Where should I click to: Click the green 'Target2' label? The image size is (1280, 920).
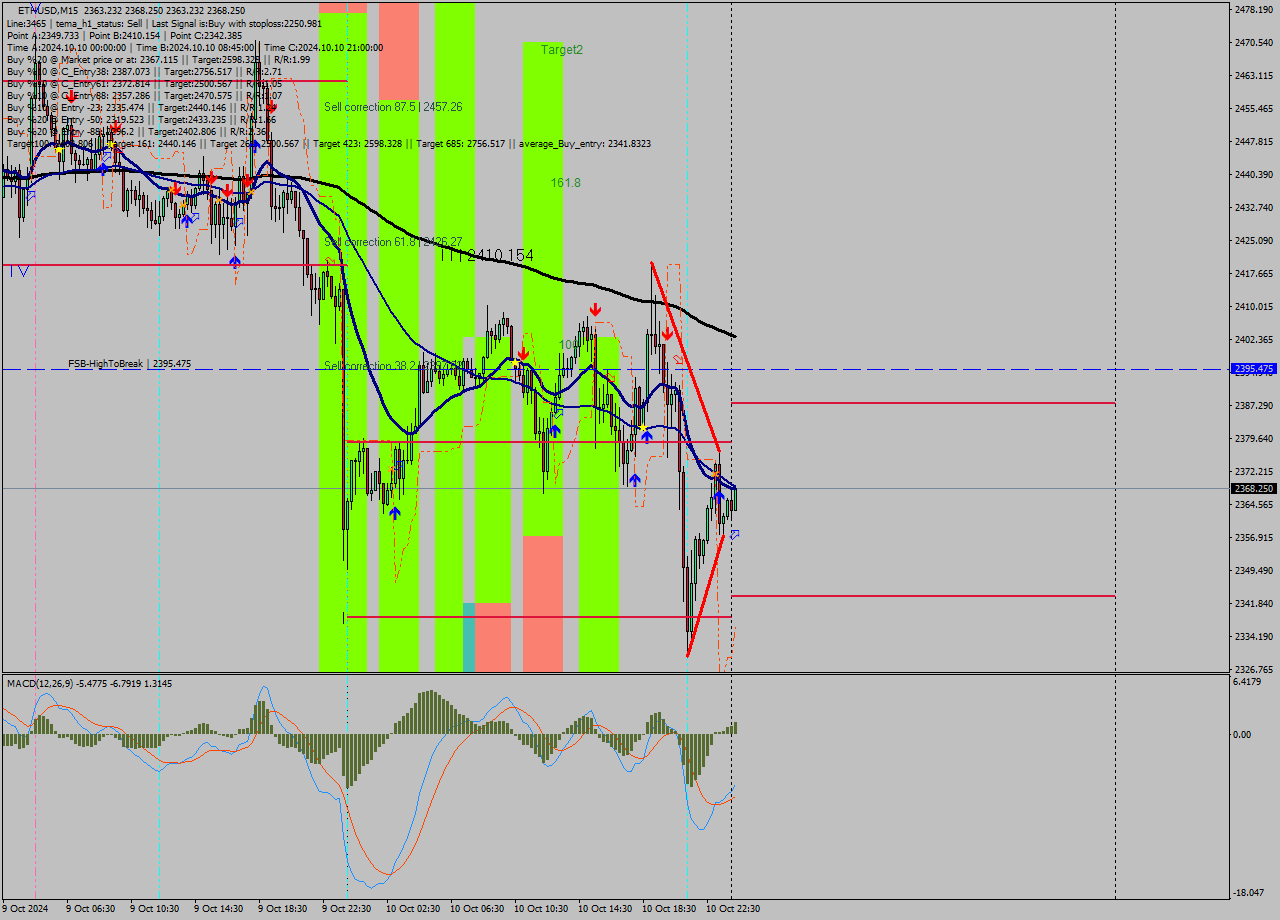coord(562,49)
